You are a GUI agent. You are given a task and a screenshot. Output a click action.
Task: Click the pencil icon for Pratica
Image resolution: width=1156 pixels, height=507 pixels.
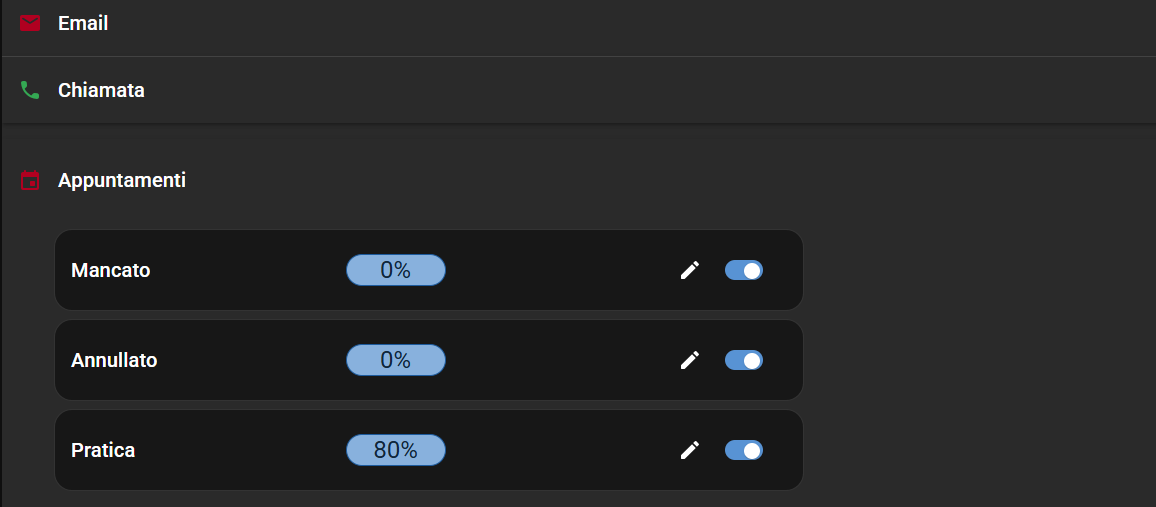tap(690, 450)
